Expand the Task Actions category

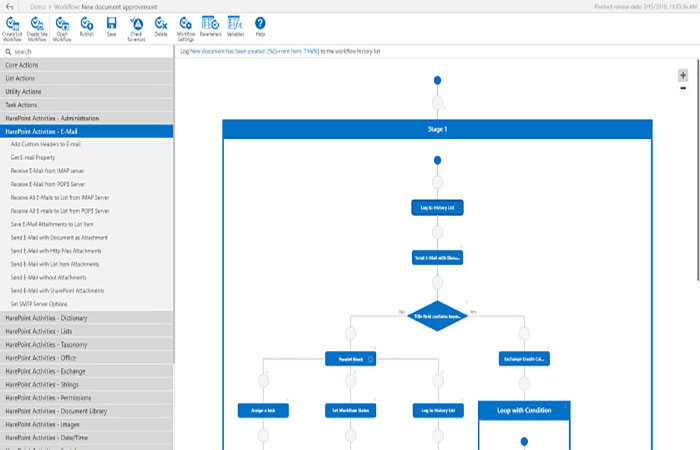[x=87, y=105]
